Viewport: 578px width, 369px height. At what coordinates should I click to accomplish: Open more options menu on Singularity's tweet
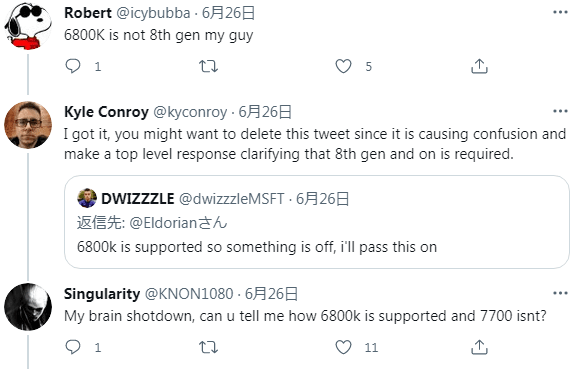click(560, 293)
